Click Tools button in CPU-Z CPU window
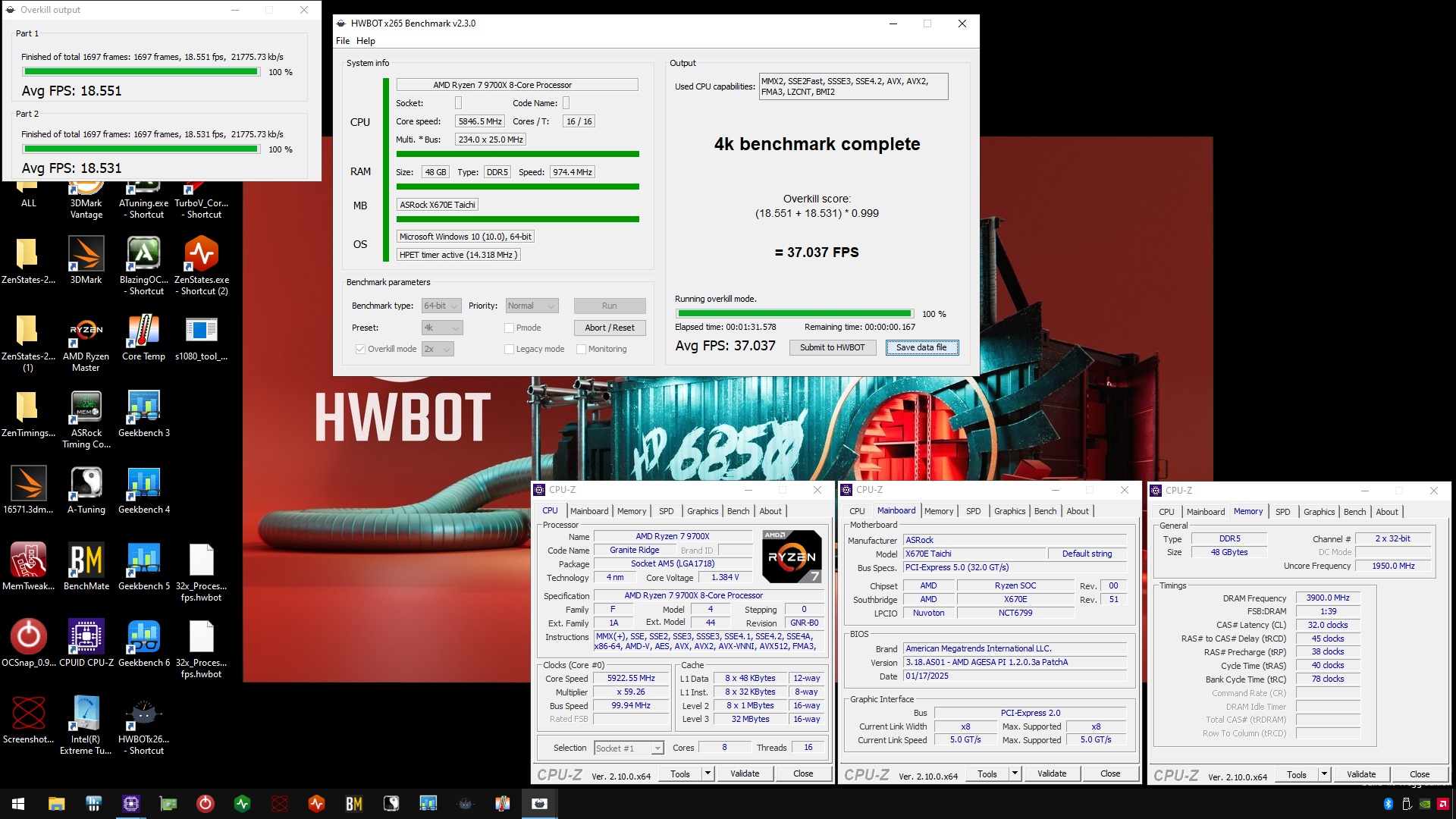Screen dimensions: 1456x819 [680, 773]
